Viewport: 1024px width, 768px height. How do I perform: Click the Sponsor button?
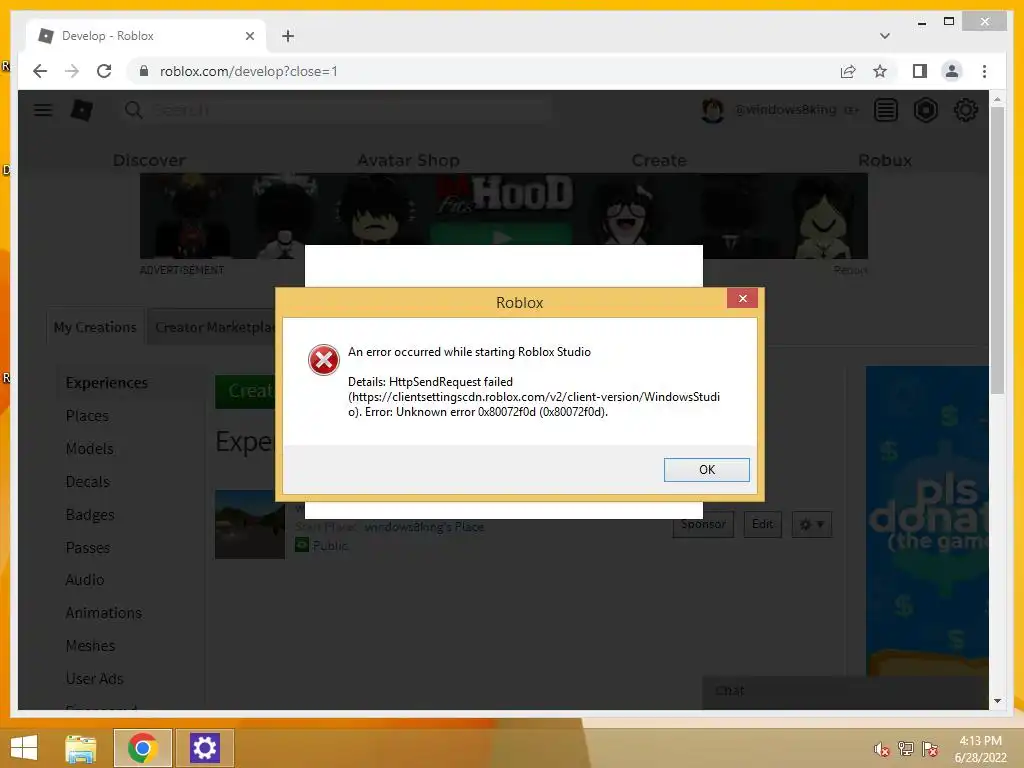703,524
